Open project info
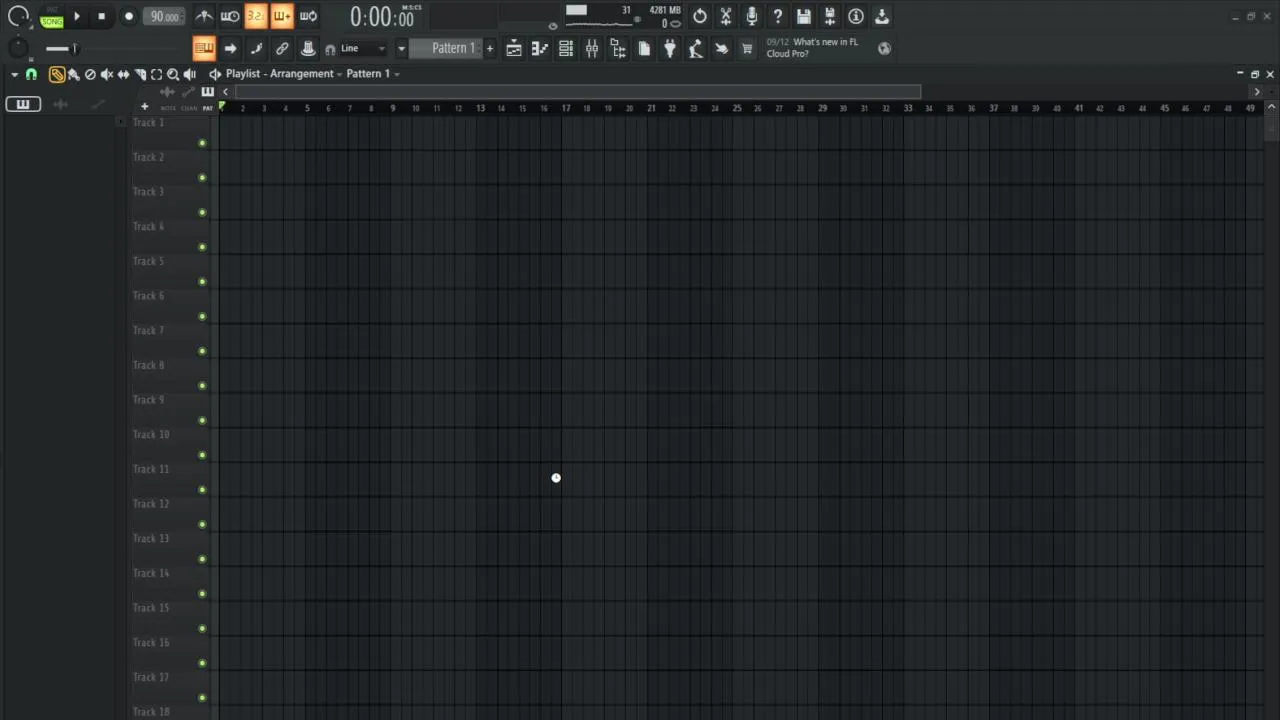Viewport: 1280px width, 720px height. (856, 16)
